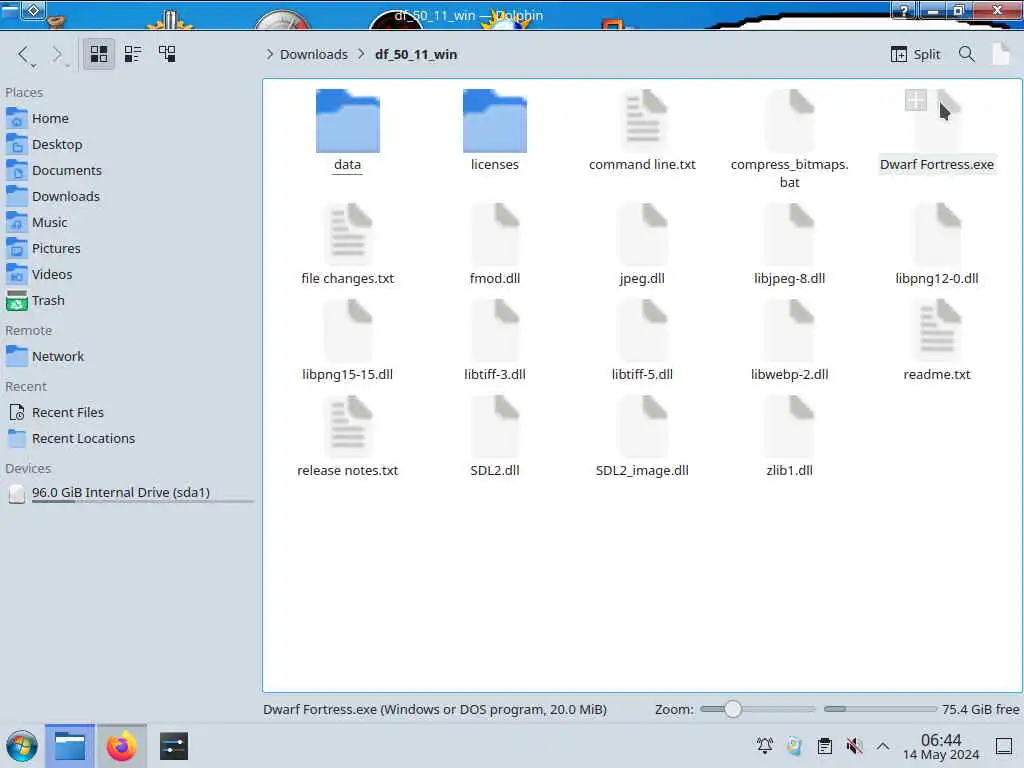1024x768 pixels.
Task: Click the window help question button
Action: point(904,11)
